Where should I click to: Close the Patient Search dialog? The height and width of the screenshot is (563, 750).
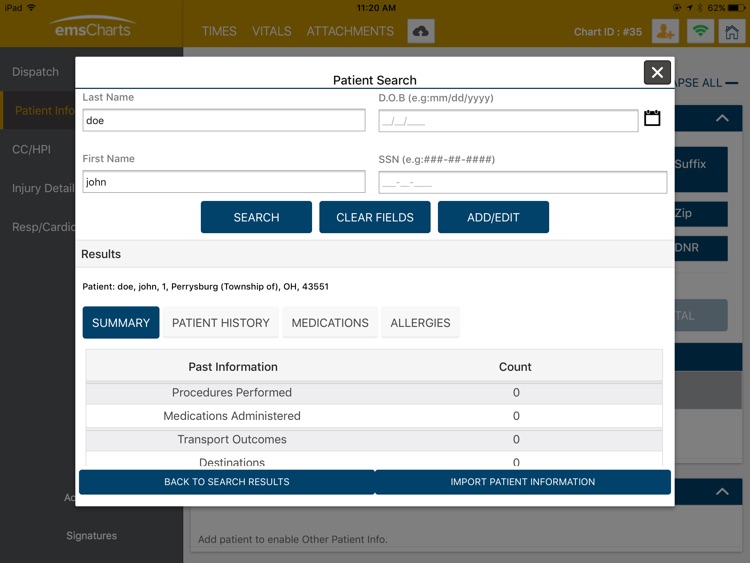click(x=657, y=73)
